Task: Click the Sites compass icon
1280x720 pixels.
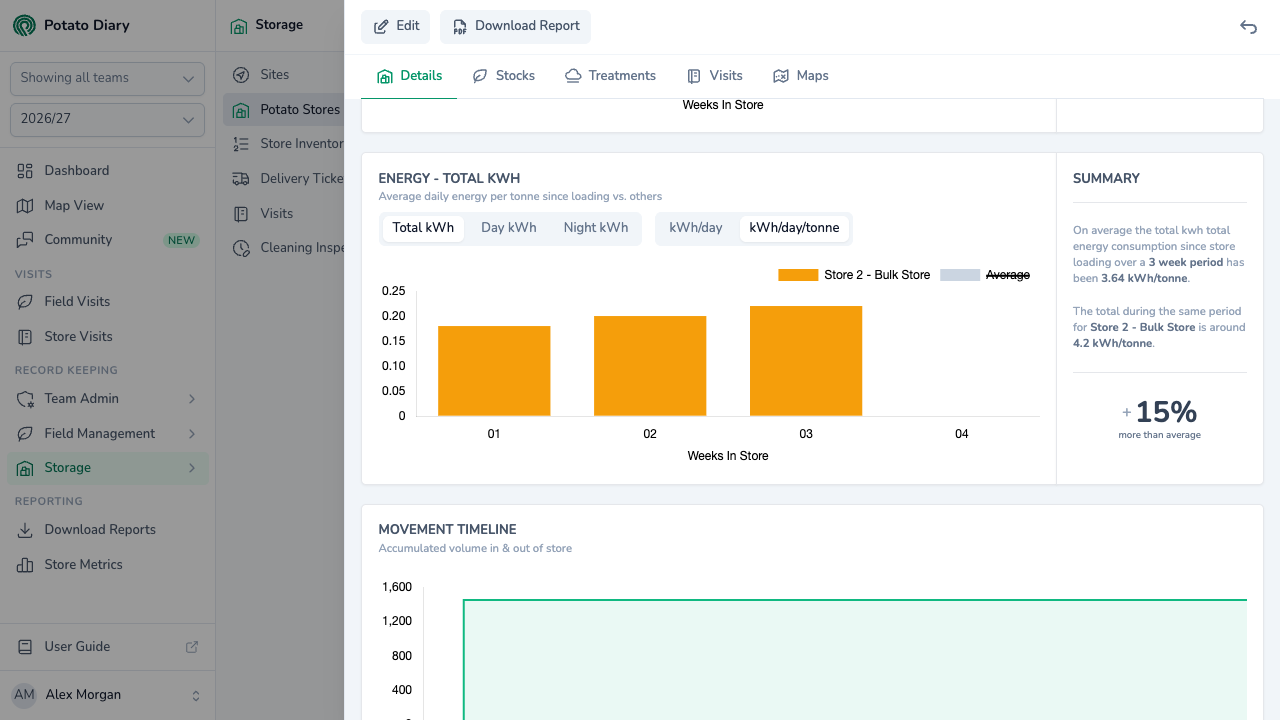Action: tap(241, 75)
